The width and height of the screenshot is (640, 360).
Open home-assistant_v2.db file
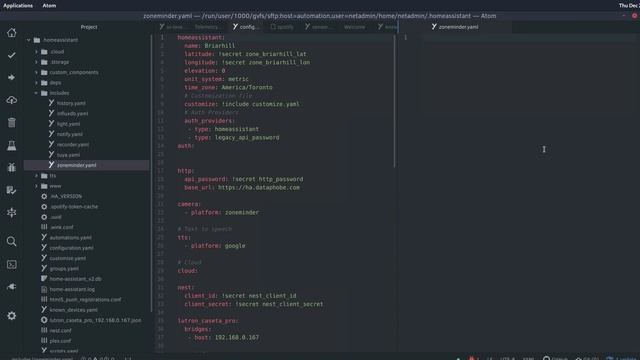pos(76,279)
